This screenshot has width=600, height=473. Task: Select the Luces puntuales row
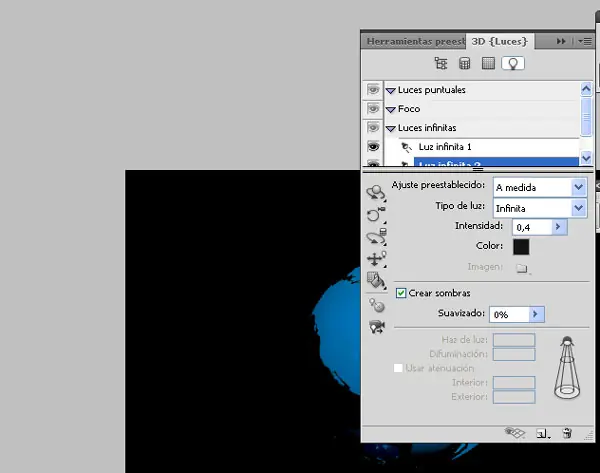coord(482,90)
